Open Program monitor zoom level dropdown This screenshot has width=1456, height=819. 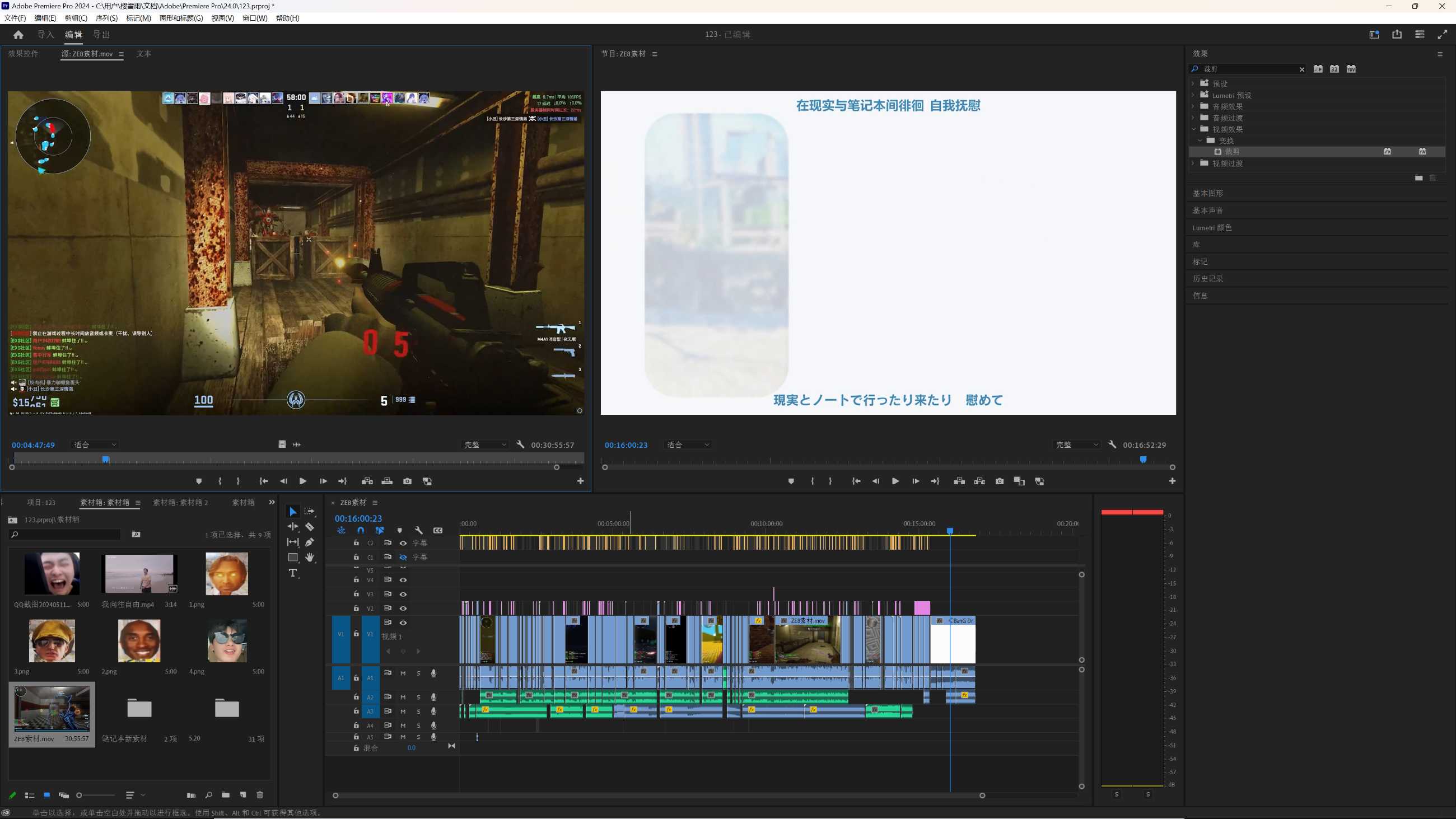point(687,445)
